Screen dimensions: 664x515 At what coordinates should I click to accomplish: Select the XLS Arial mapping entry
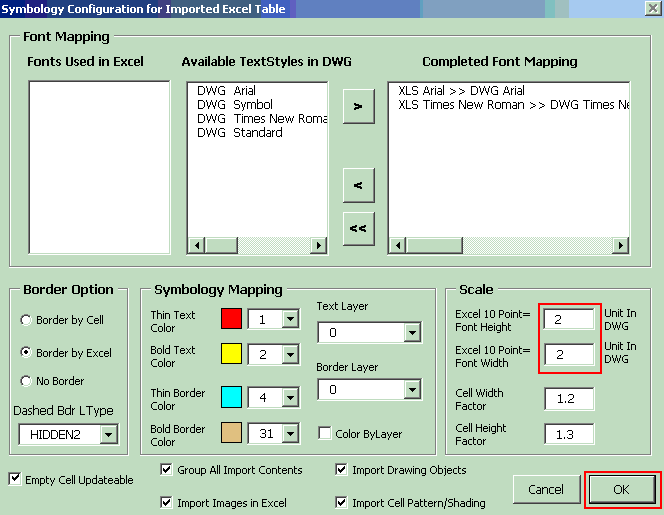click(450, 90)
